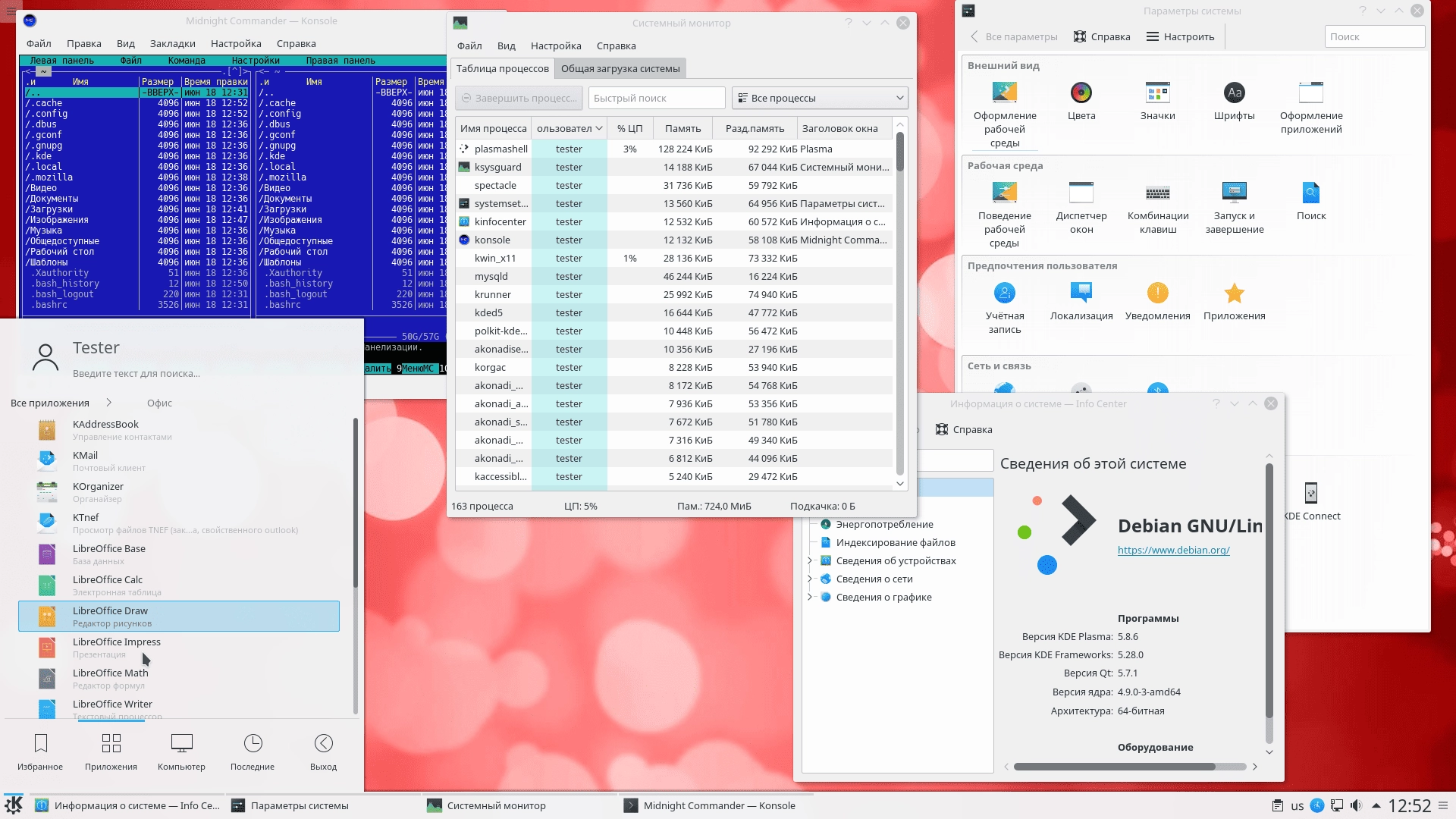Switch to Общая загрузка системы tab
This screenshot has height=819, width=1456.
pos(620,68)
